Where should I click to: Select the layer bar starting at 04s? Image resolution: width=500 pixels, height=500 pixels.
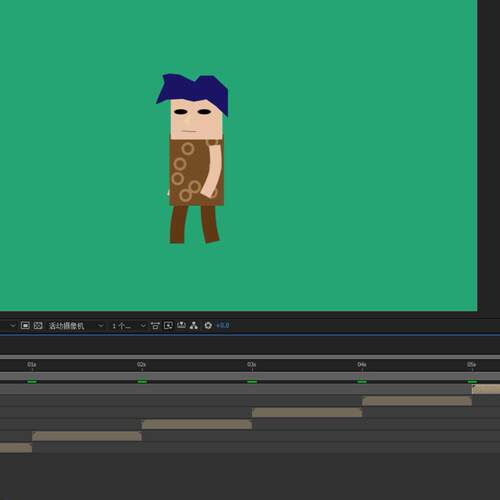(417, 401)
